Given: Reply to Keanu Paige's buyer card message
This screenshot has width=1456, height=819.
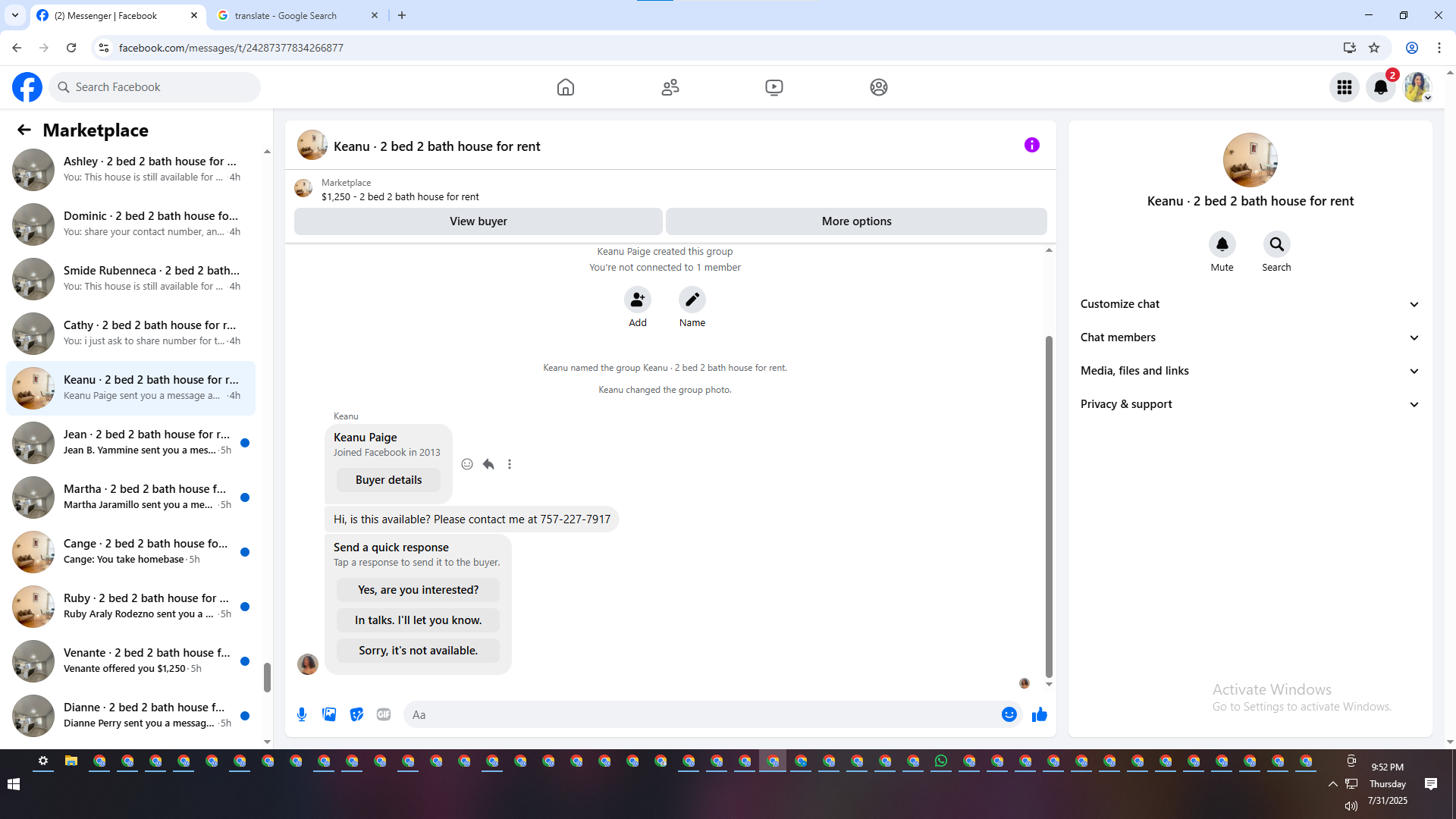Looking at the screenshot, I should pyautogui.click(x=488, y=464).
